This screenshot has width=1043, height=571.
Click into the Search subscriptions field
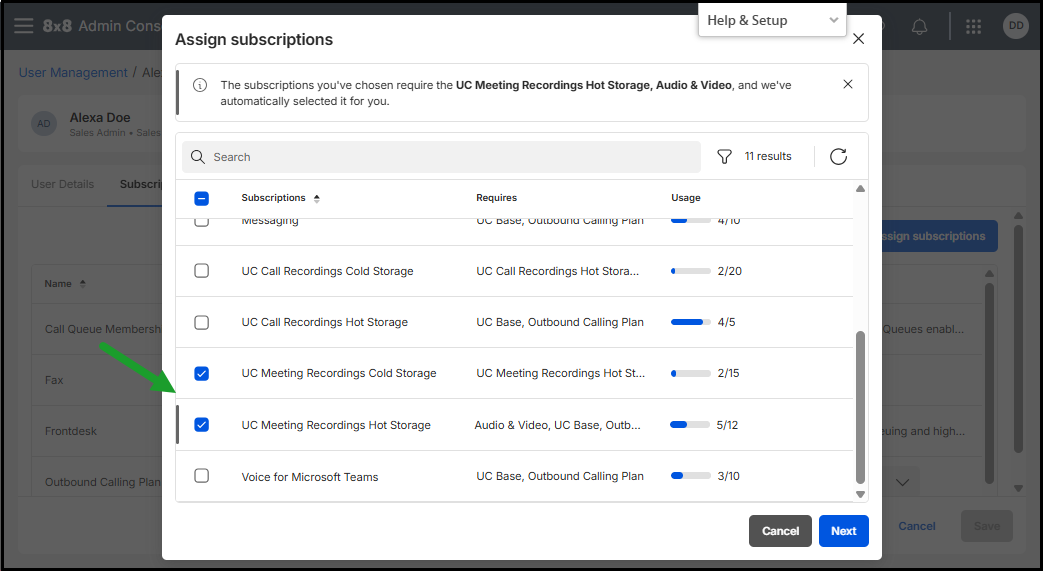point(441,156)
